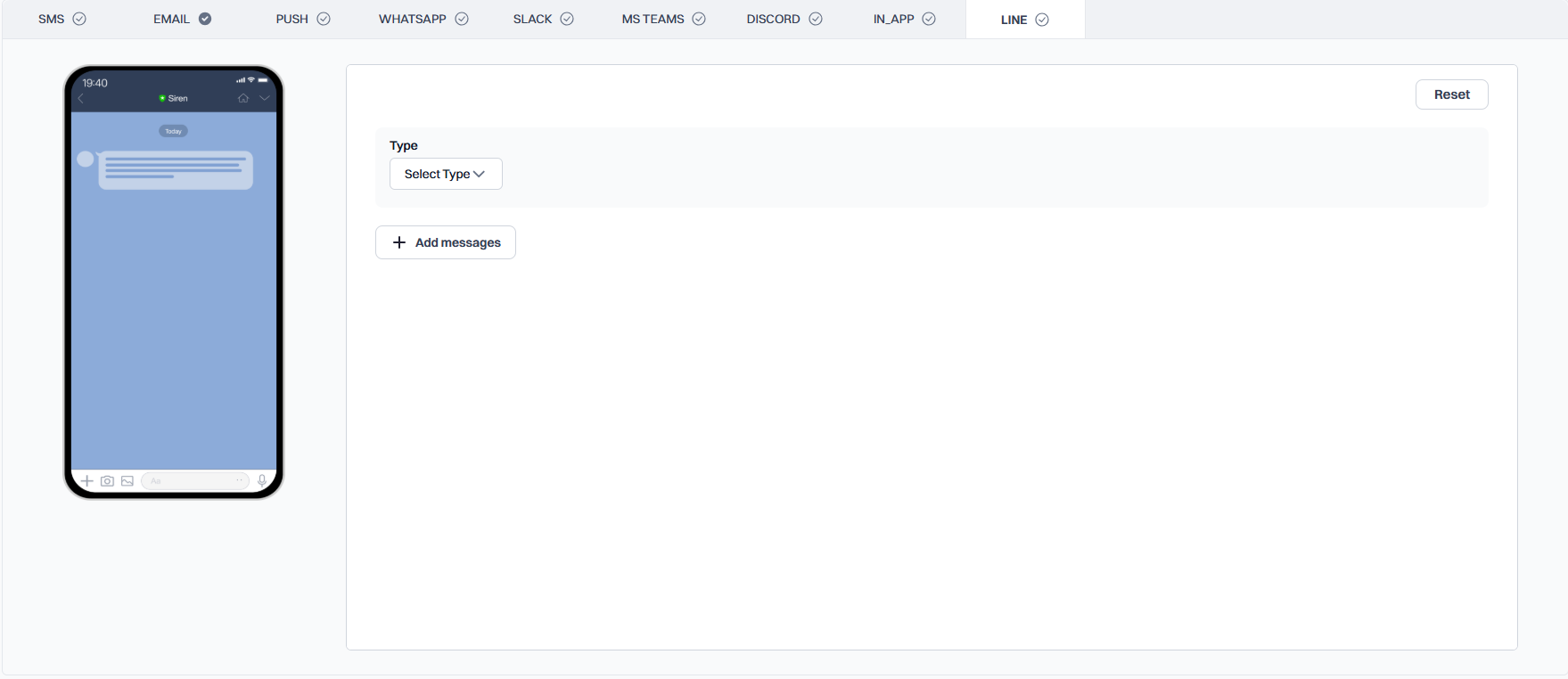Image resolution: width=1568 pixels, height=679 pixels.
Task: Select the LINE tab
Action: click(x=1025, y=19)
